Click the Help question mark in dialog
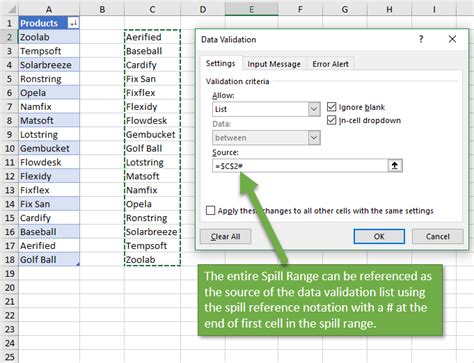The image size is (474, 363). tap(421, 39)
